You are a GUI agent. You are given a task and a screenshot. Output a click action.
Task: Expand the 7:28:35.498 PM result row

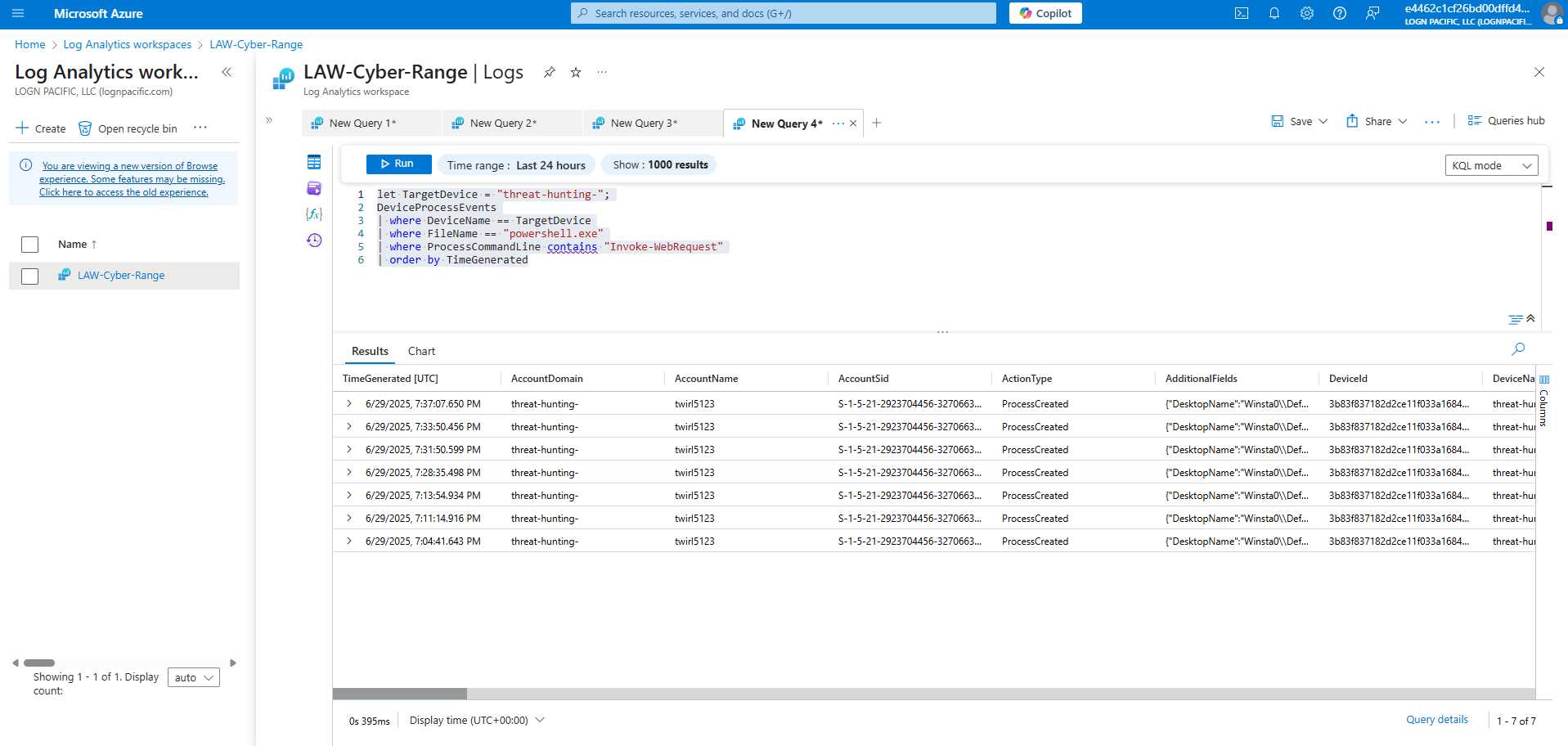click(x=349, y=472)
